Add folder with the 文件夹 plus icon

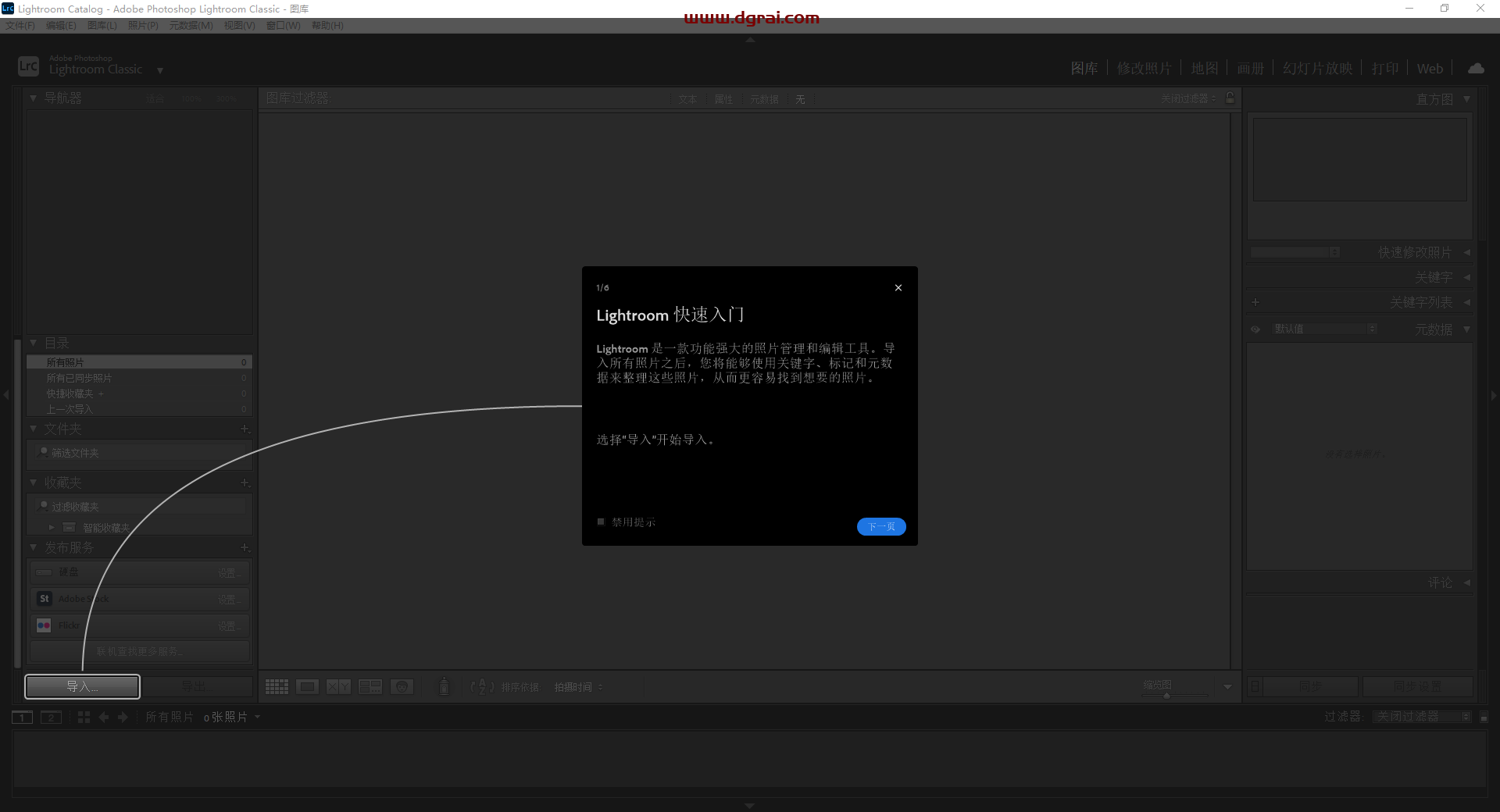tap(245, 429)
